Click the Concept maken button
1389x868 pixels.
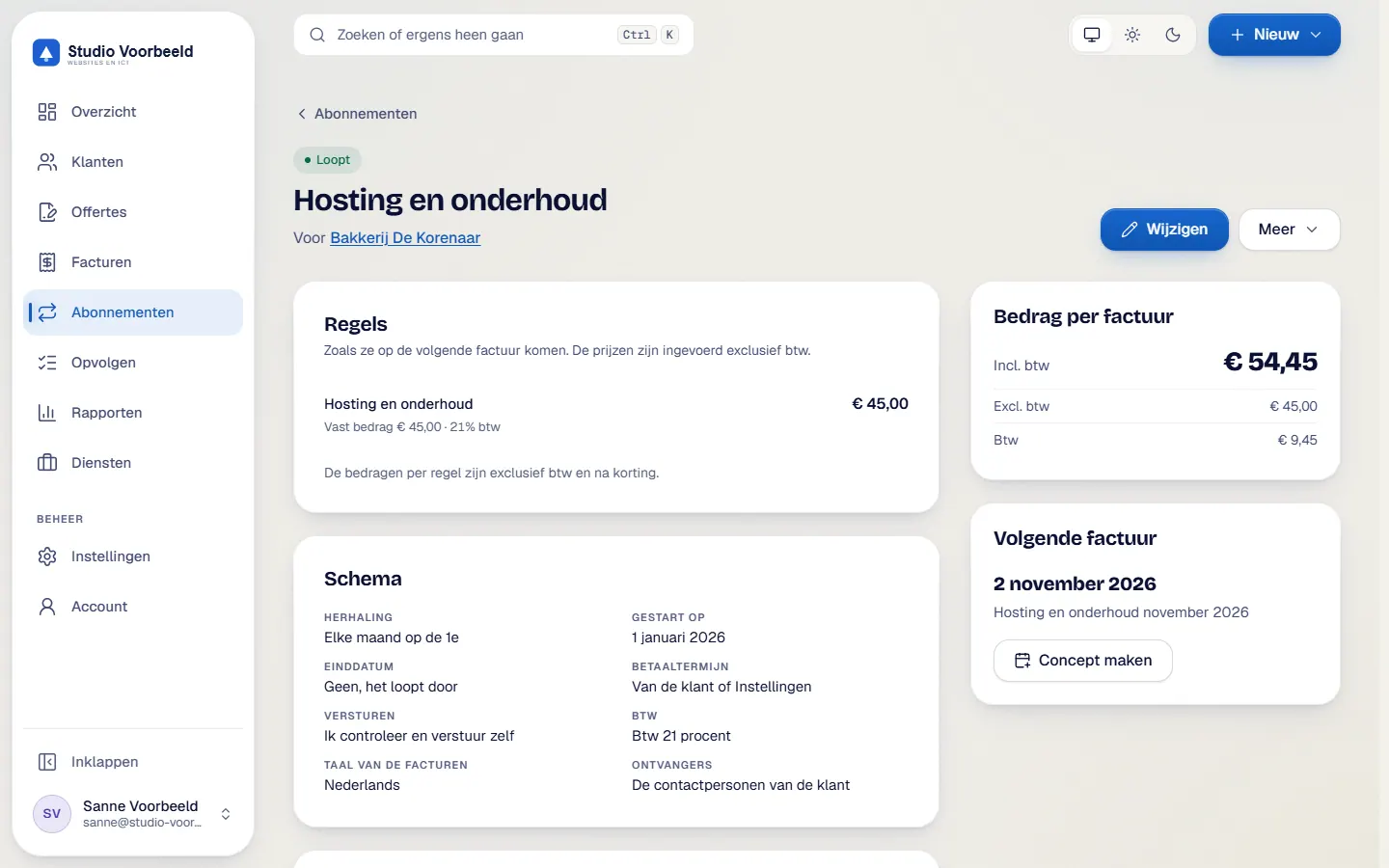[1082, 661]
